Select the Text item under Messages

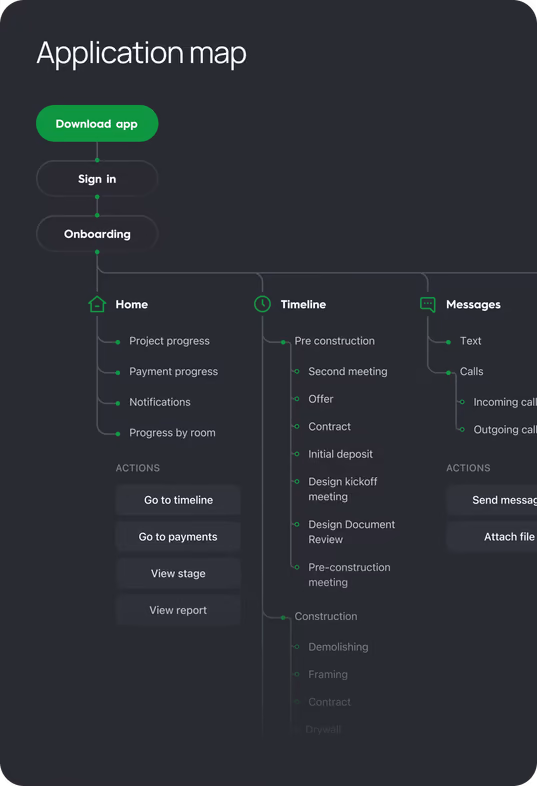[471, 341]
